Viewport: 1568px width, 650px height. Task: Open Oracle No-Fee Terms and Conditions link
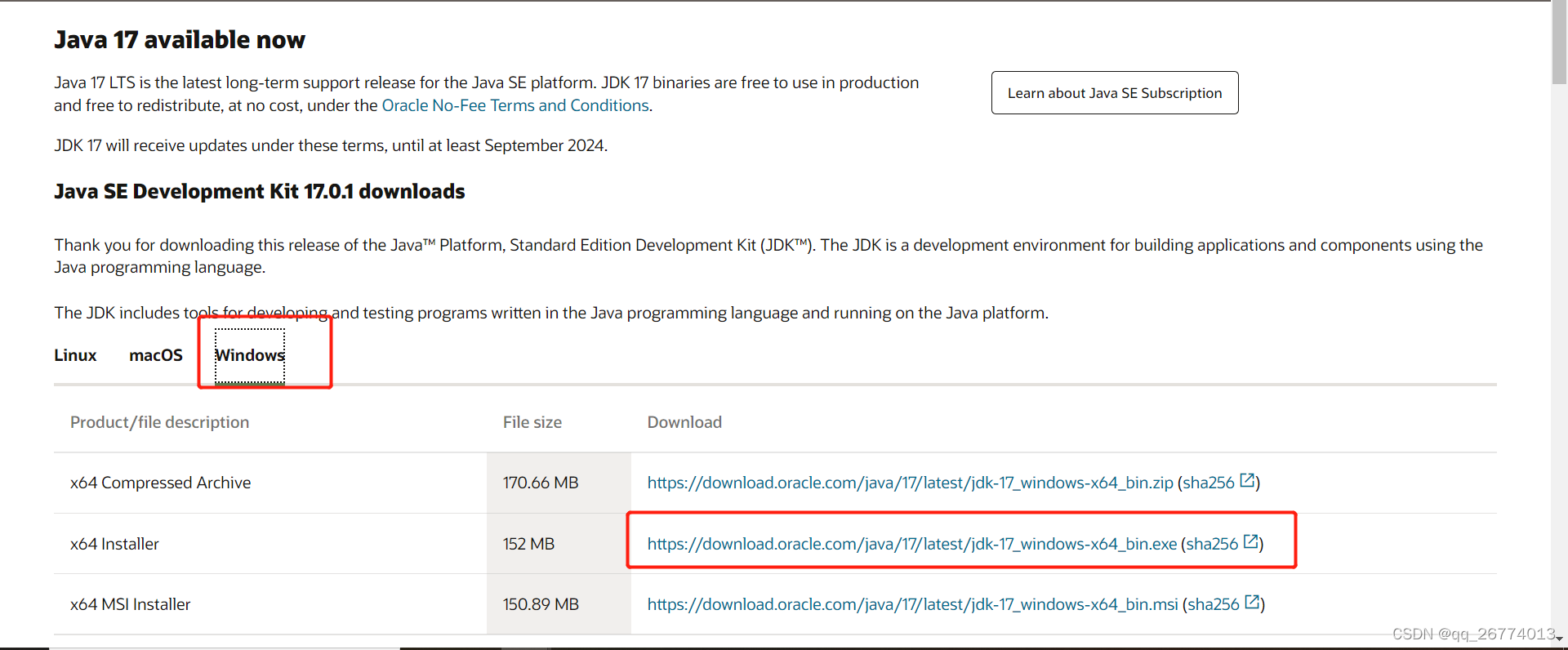click(x=515, y=105)
